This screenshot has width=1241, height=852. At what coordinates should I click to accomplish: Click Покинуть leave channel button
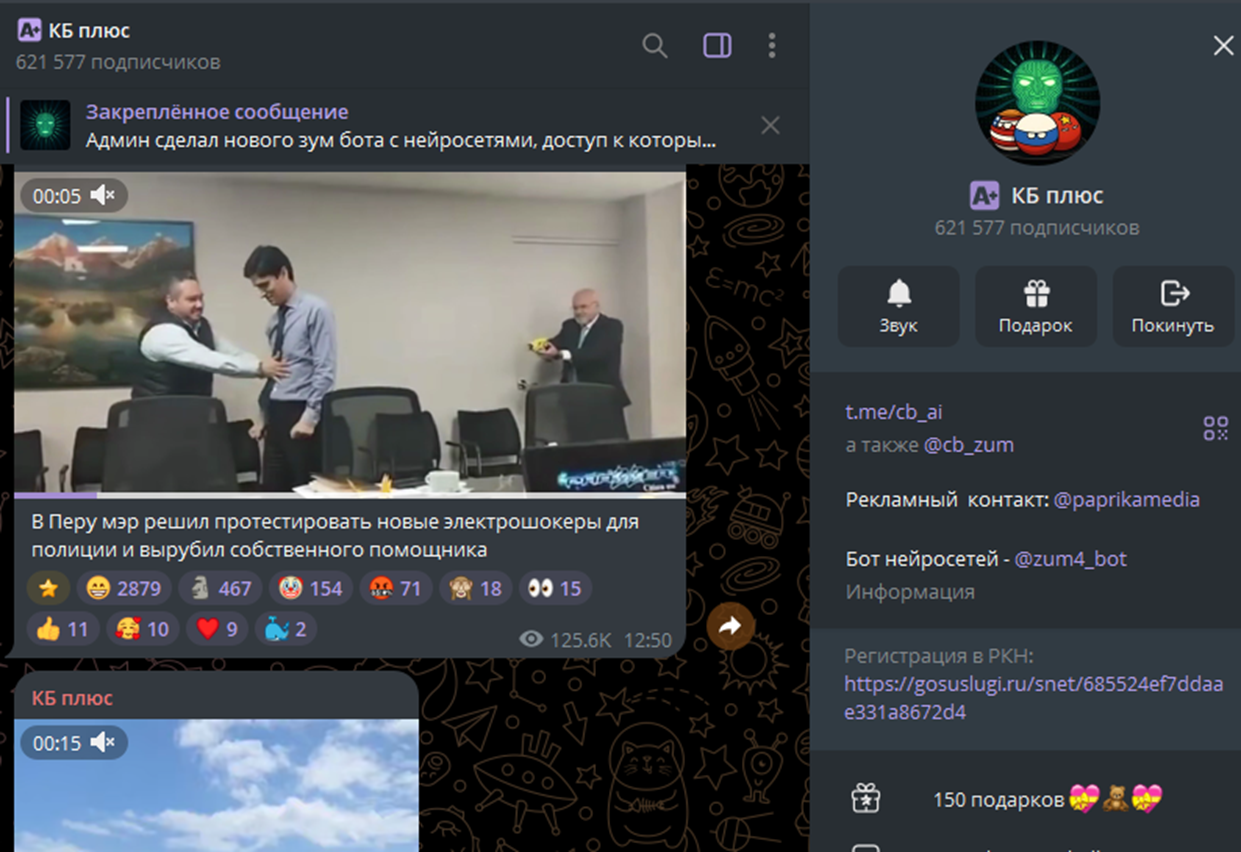pos(1172,306)
